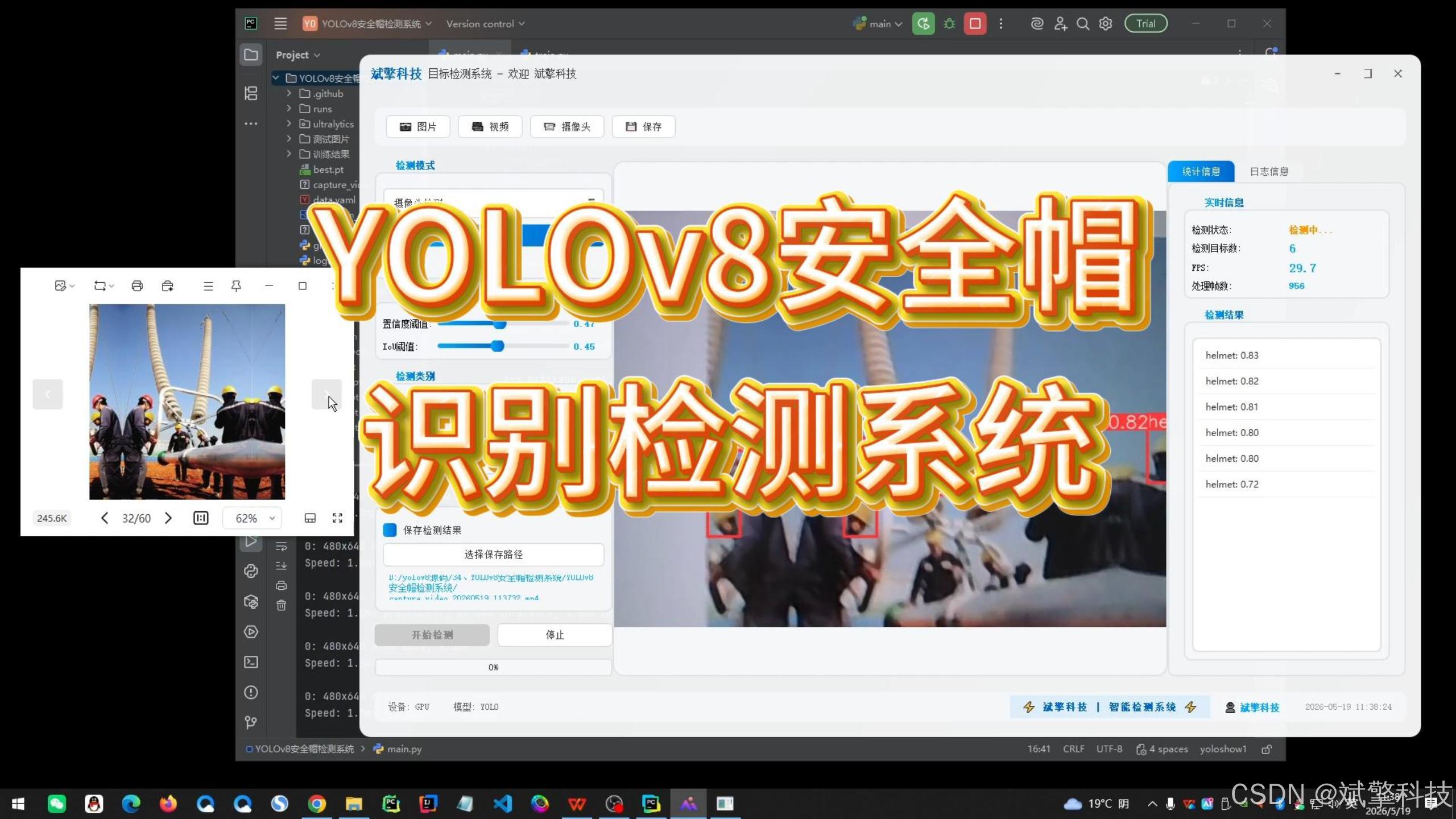This screenshot has height=819, width=1456.
Task: Click YOLOv8安全帽检测系统 breadcrumb in status bar
Action: tap(300, 749)
